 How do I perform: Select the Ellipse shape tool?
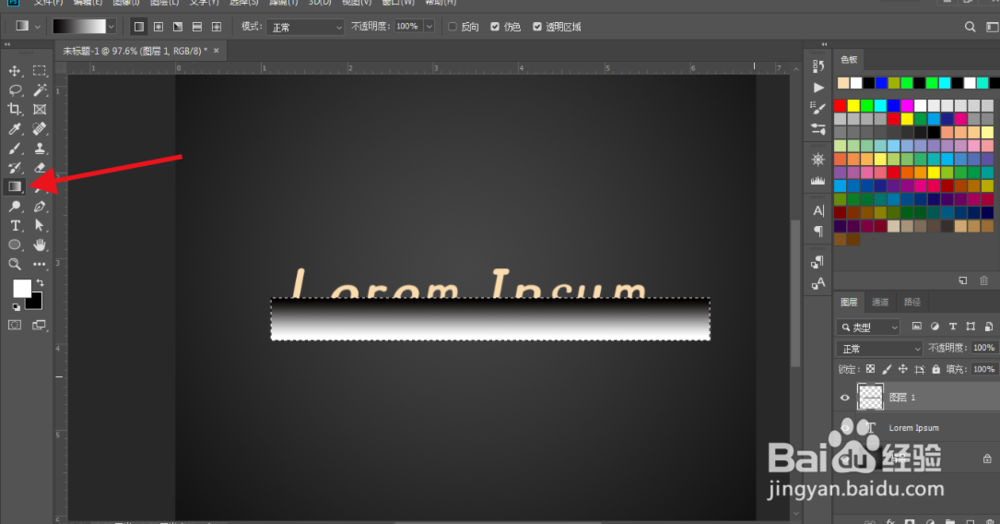[15, 245]
